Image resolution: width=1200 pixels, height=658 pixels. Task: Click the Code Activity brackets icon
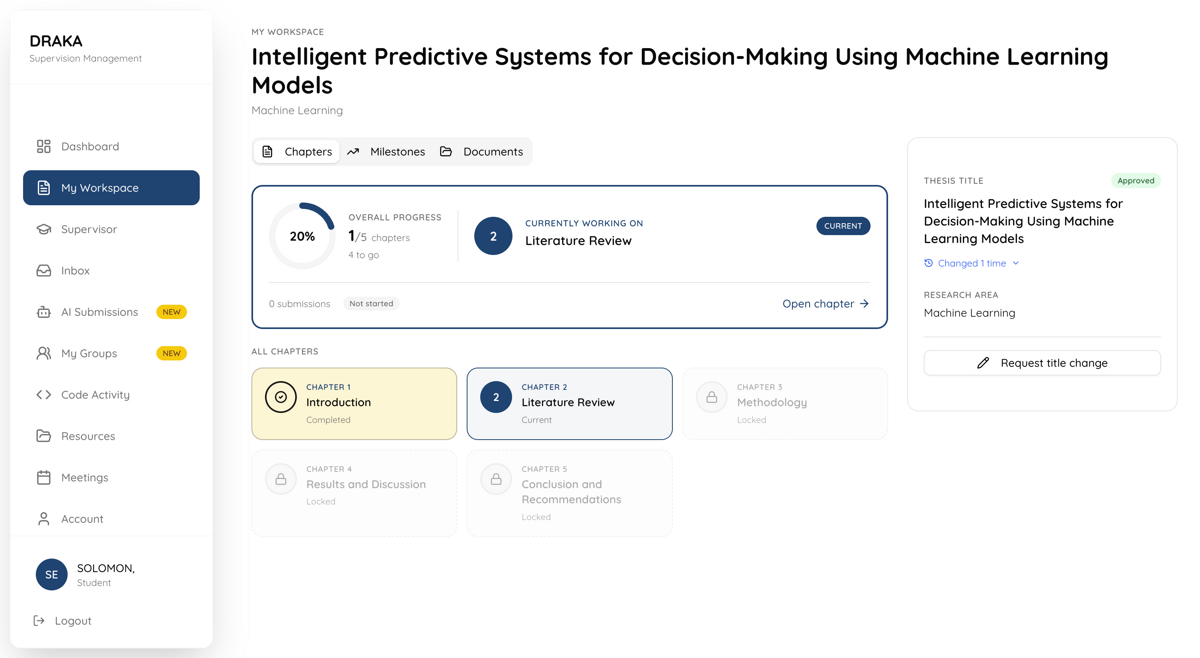[44, 395]
